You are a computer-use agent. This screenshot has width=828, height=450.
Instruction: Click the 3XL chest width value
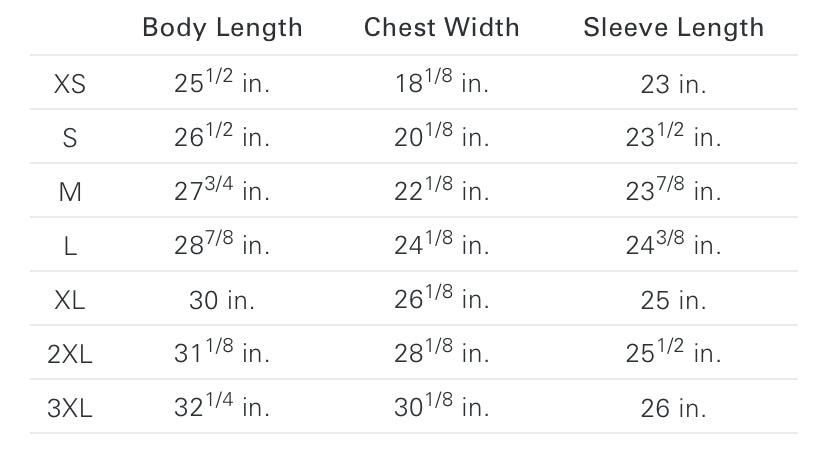click(442, 406)
